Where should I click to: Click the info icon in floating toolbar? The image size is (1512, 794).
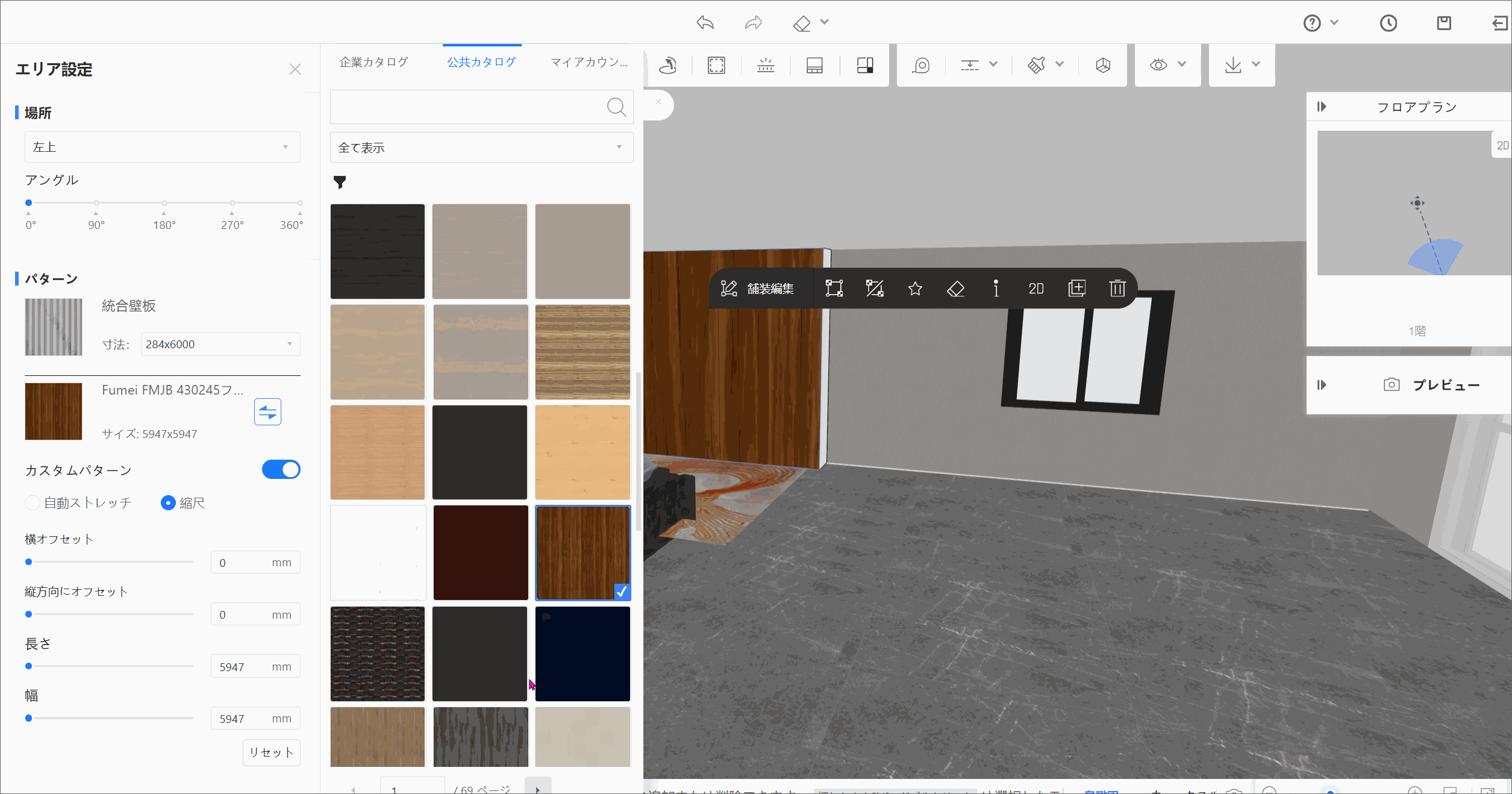coord(996,289)
